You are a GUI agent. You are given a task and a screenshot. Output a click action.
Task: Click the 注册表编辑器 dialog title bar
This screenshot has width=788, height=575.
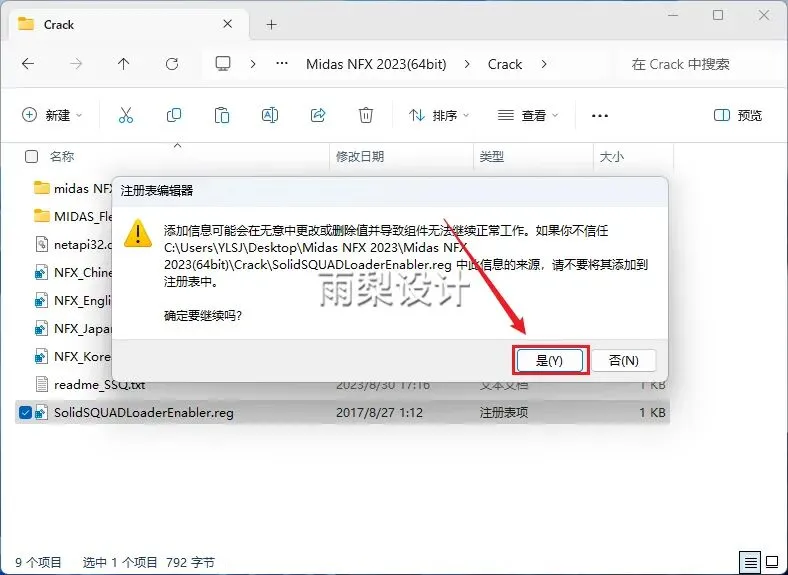pos(390,191)
